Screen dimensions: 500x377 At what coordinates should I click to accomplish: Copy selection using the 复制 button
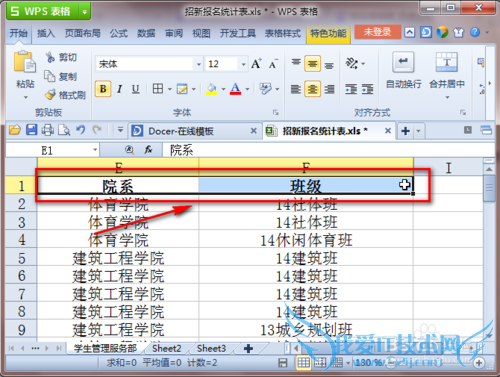click(60, 76)
